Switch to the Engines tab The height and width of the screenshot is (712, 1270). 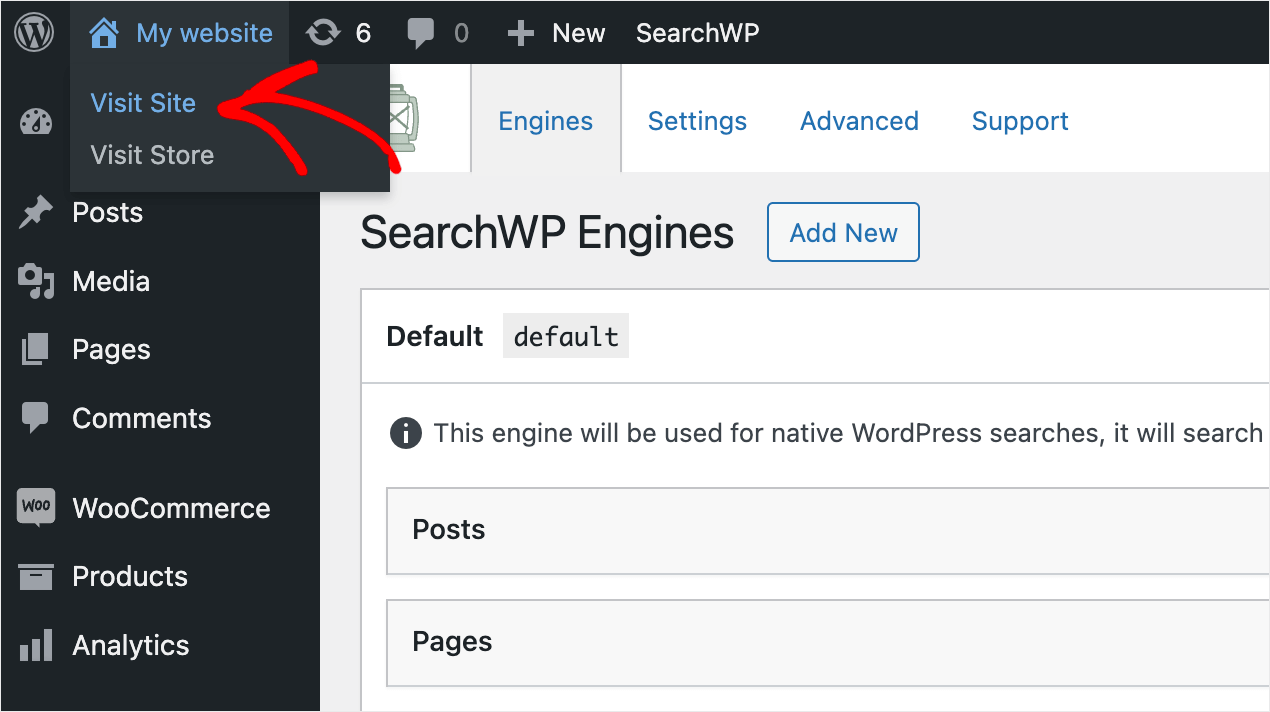click(546, 121)
